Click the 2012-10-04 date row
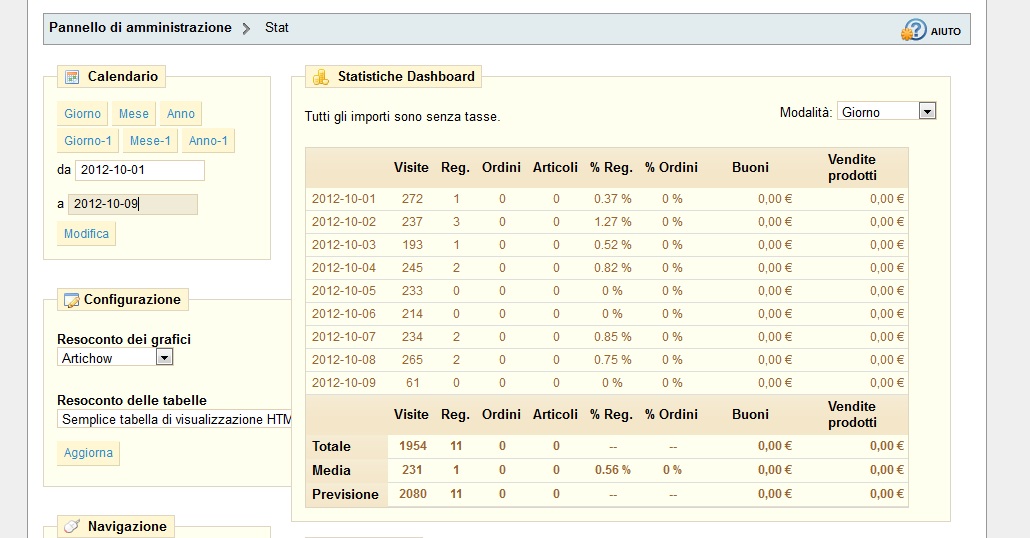The height and width of the screenshot is (538, 1030). coord(607,268)
